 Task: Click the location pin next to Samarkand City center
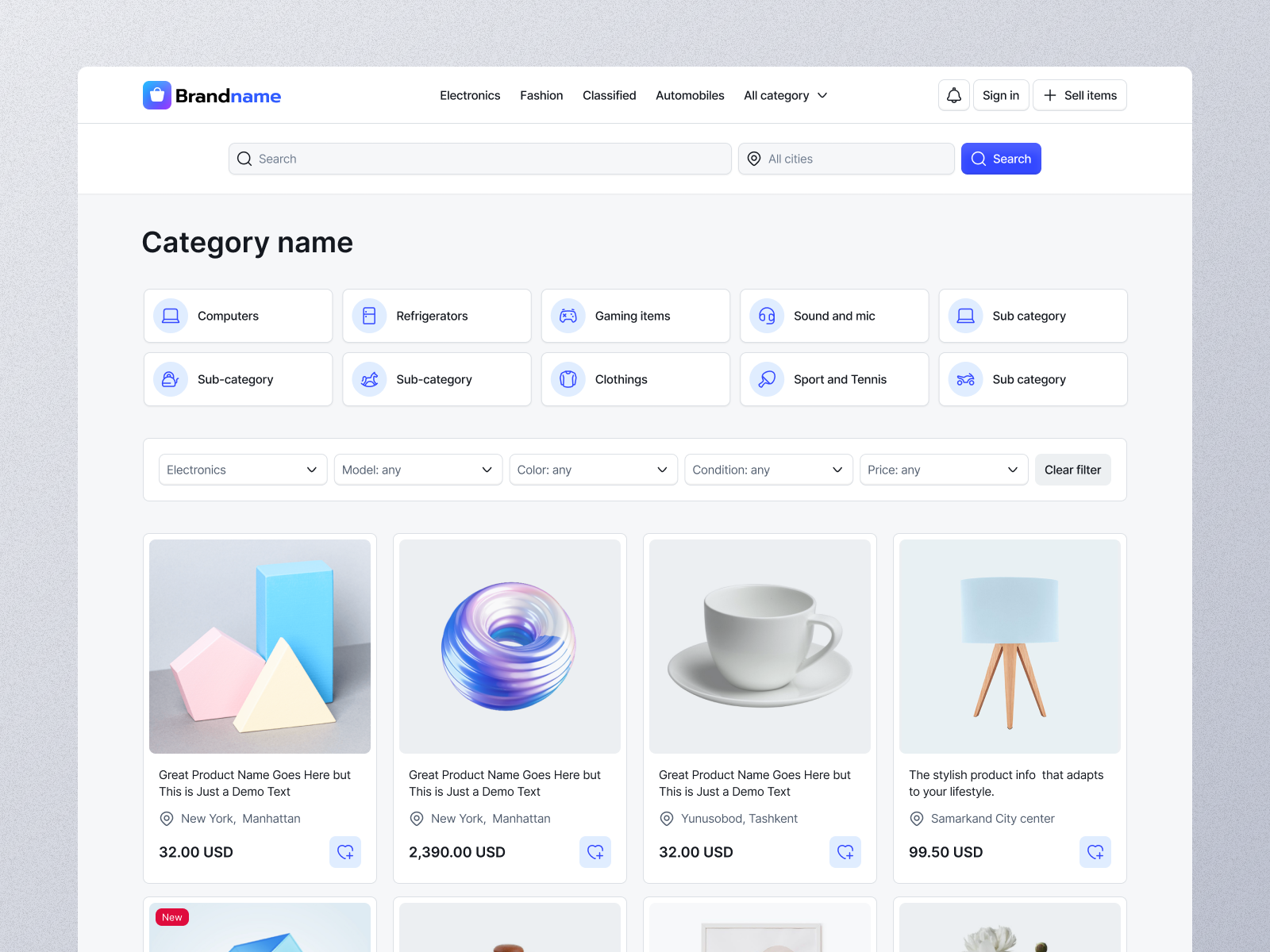(917, 819)
